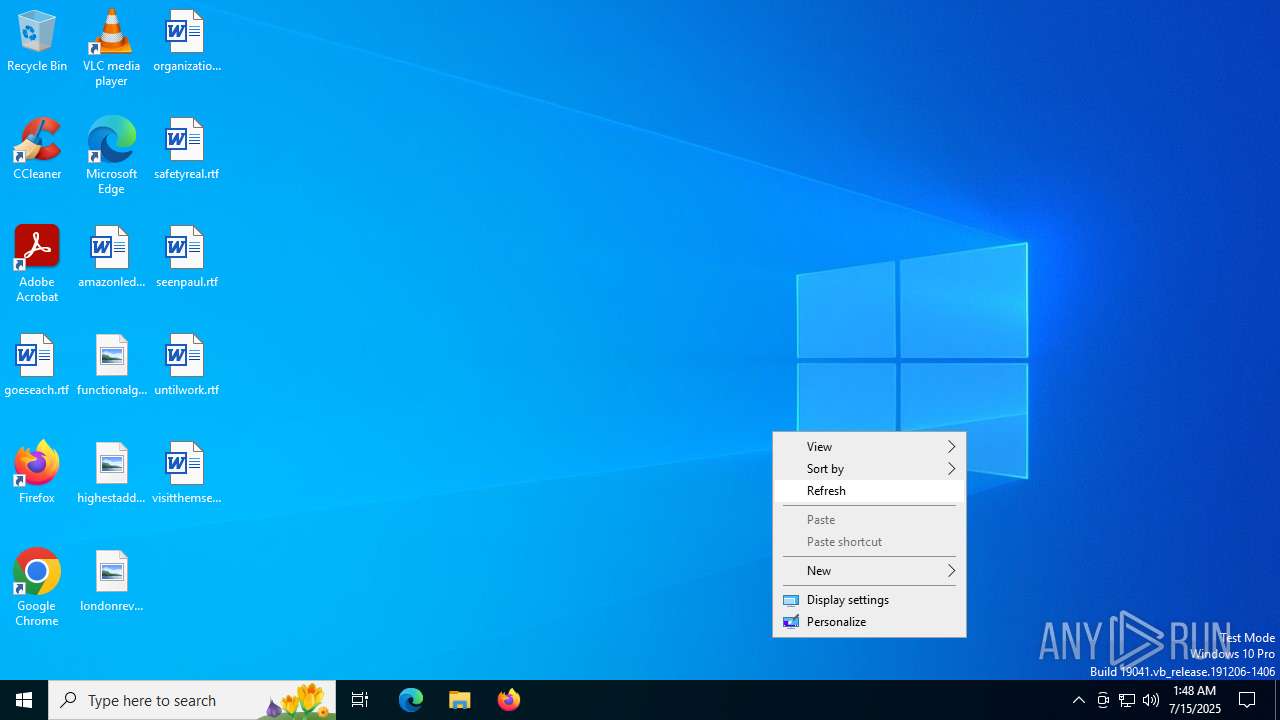
Task: Open the Windows Start menu
Action: pyautogui.click(x=24, y=700)
